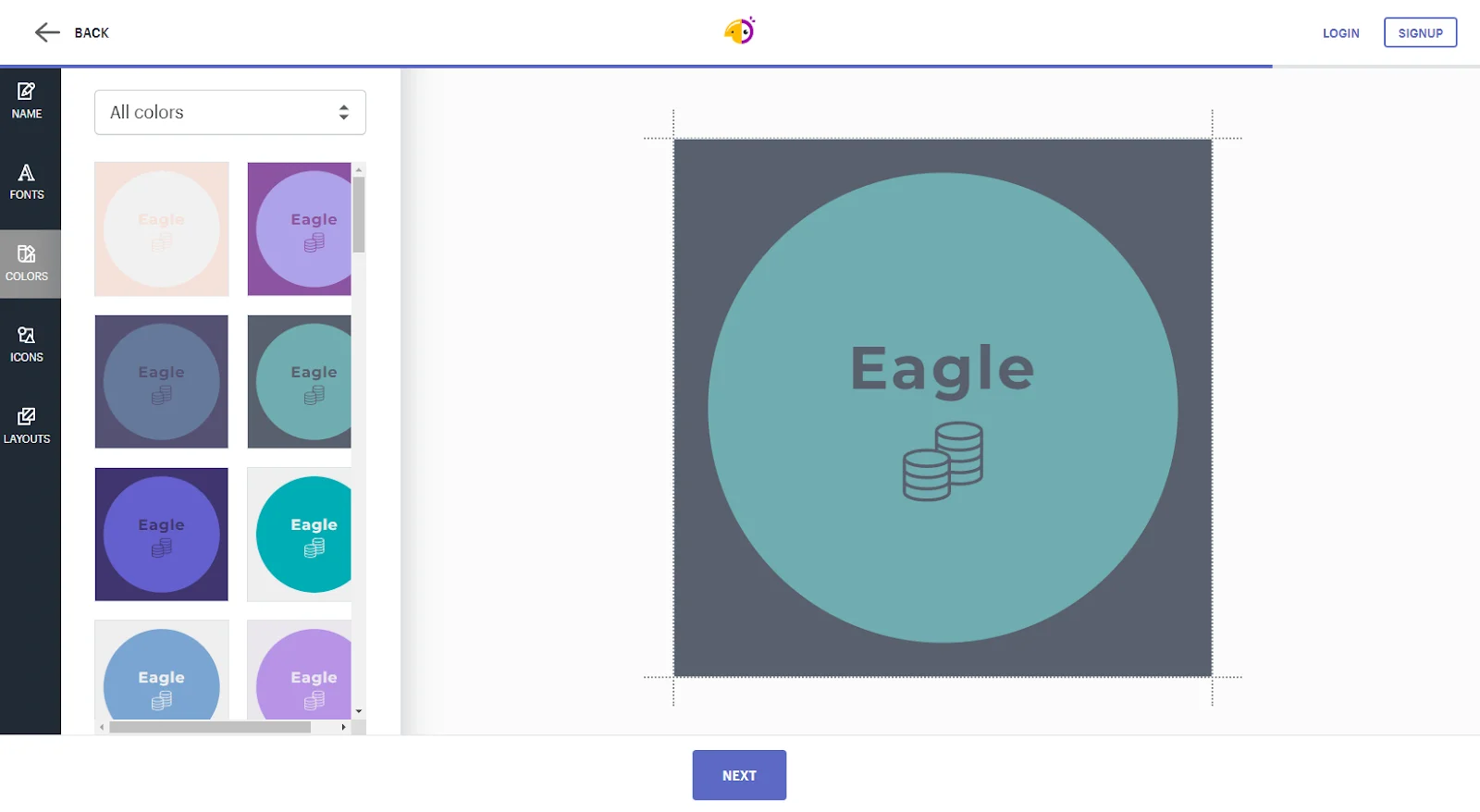Open the Layouts panel
1480x812 pixels.
(x=27, y=425)
